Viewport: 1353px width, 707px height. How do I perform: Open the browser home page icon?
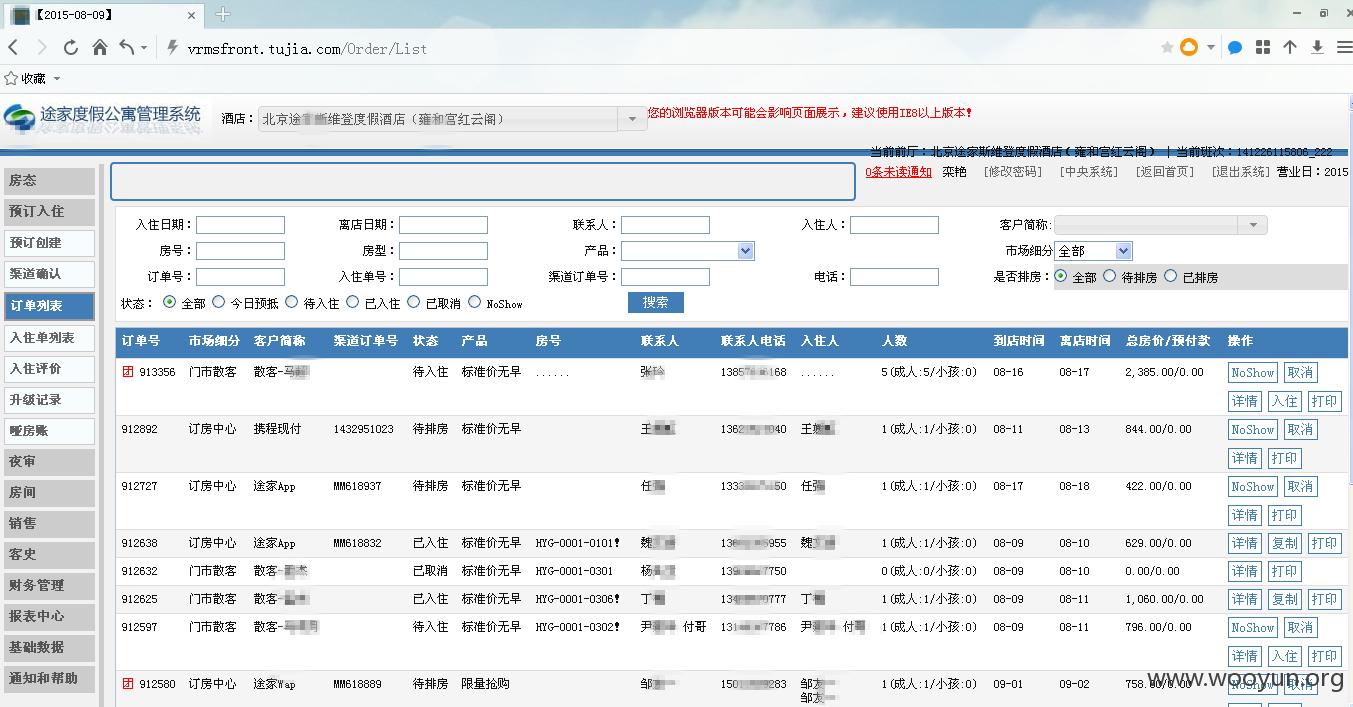(x=100, y=47)
